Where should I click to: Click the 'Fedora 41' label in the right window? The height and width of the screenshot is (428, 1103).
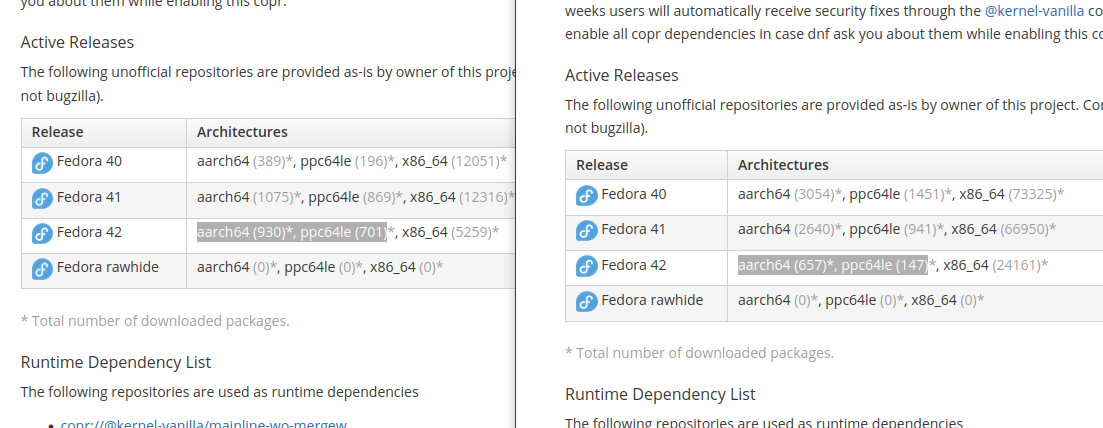pyautogui.click(x=634, y=229)
